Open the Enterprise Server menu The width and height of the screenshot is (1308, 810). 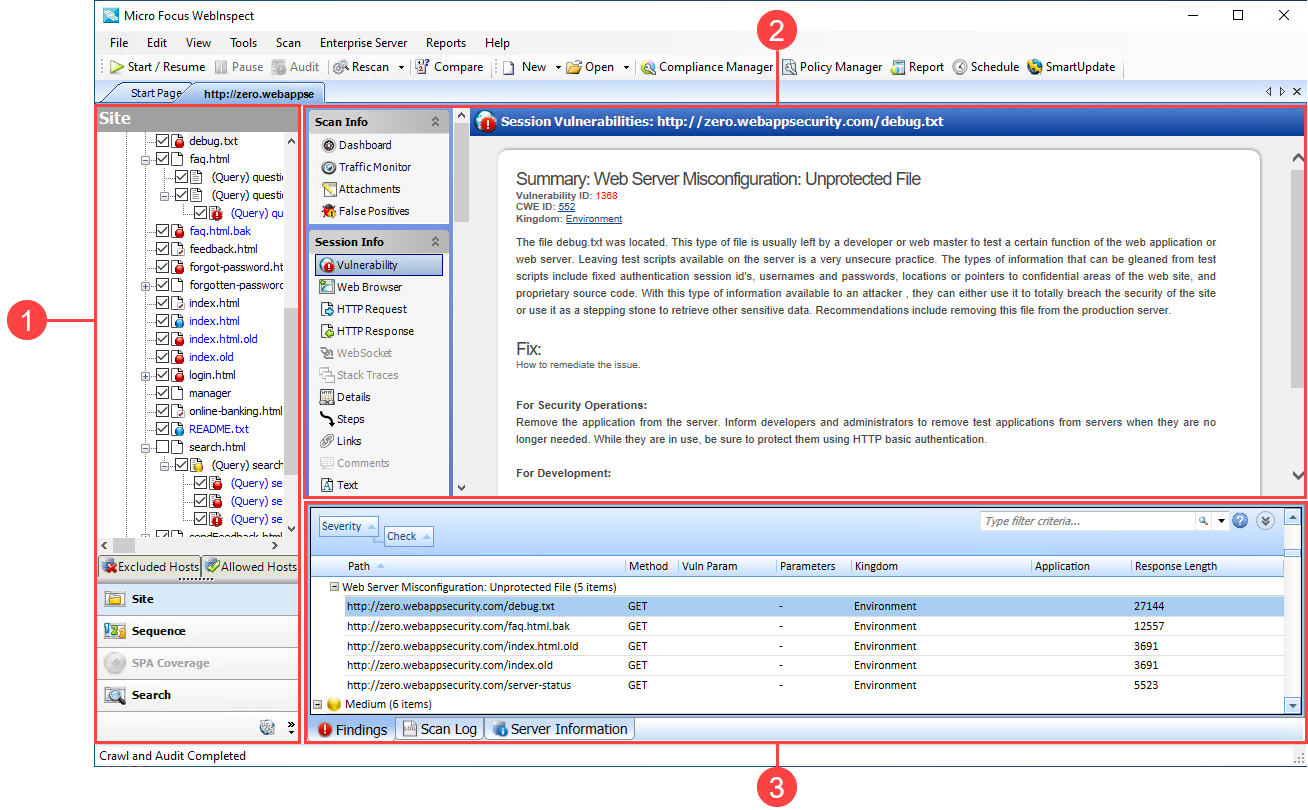[x=363, y=43]
